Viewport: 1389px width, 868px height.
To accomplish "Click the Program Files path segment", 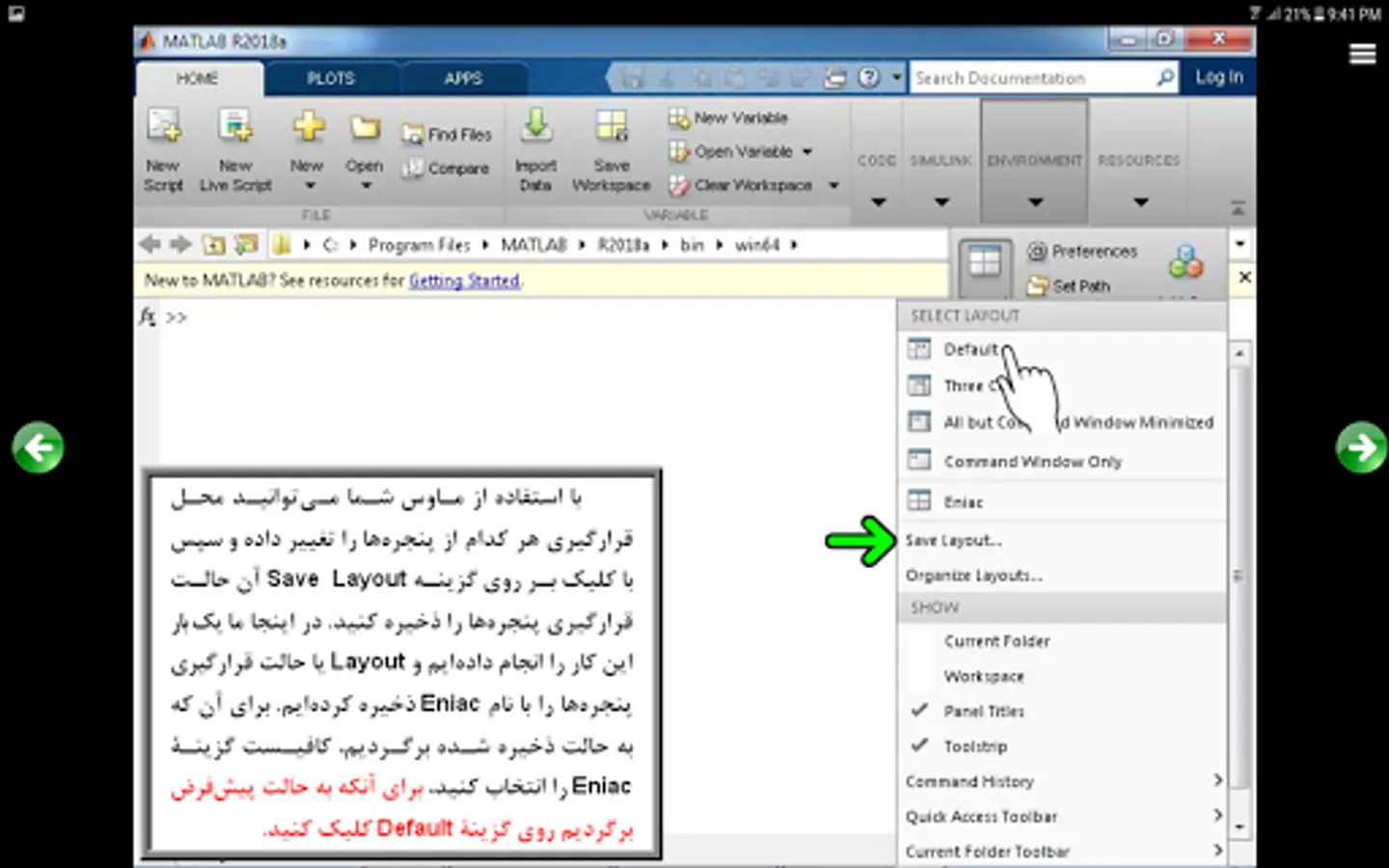I will tap(419, 245).
